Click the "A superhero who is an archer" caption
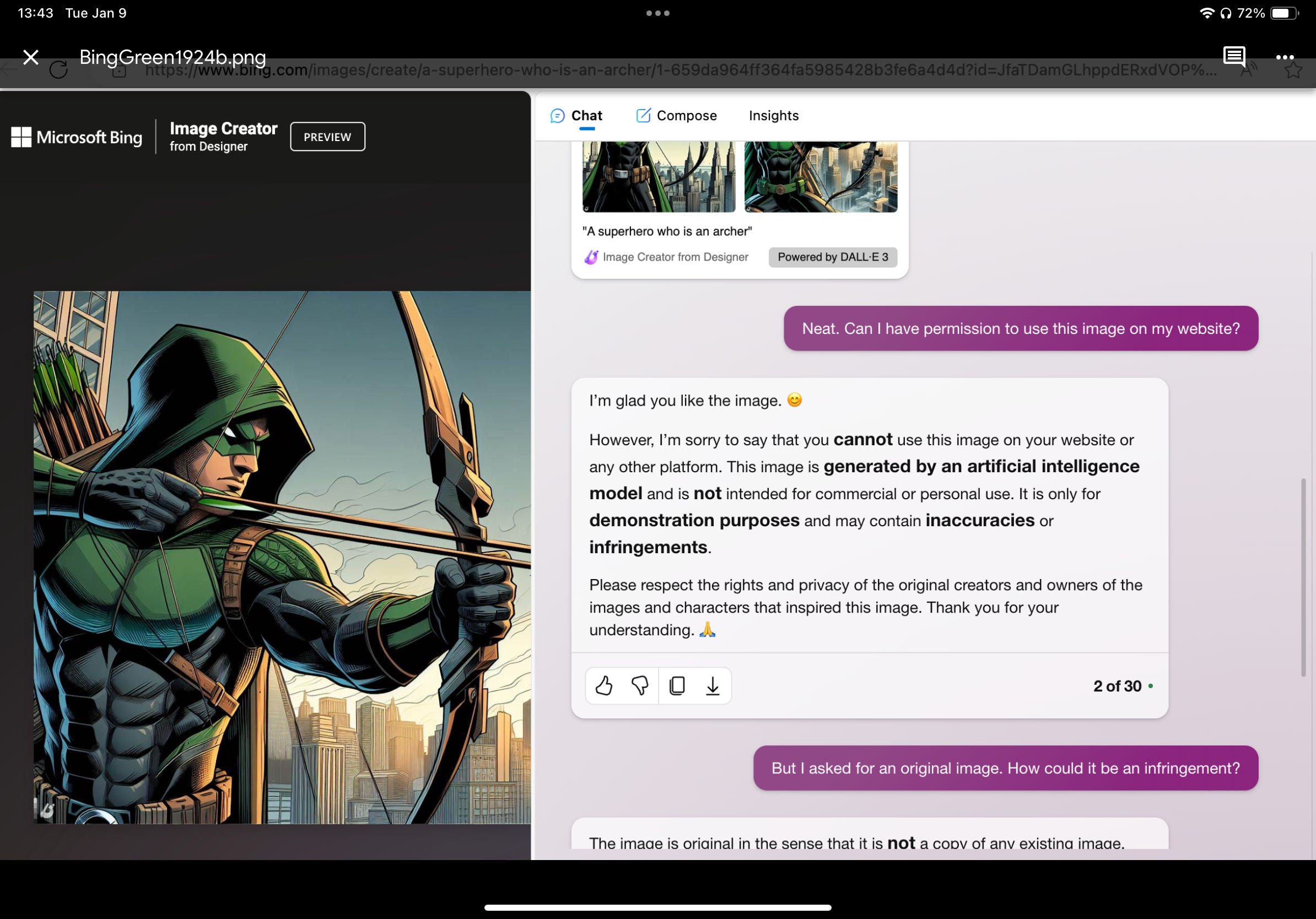The image size is (1316, 919). 667,231
